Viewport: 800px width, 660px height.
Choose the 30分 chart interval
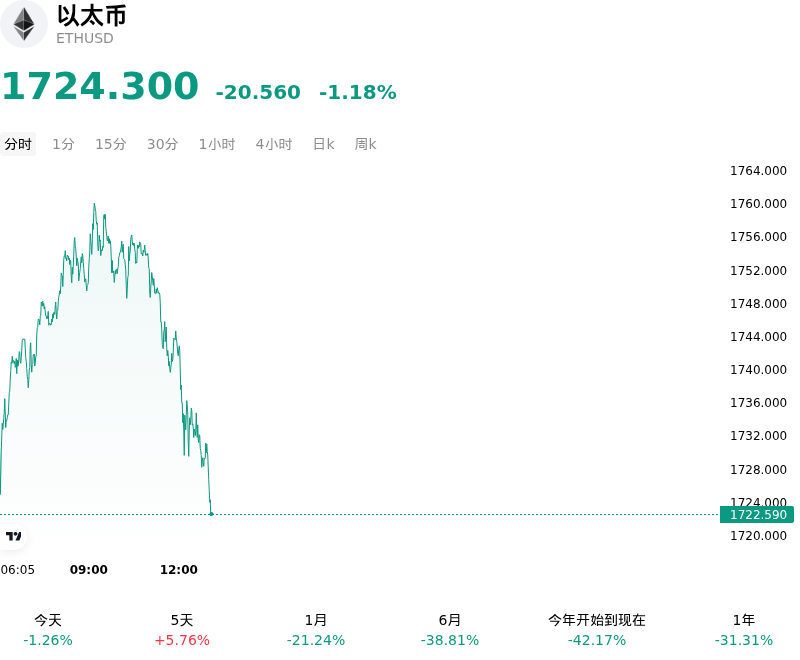(162, 144)
